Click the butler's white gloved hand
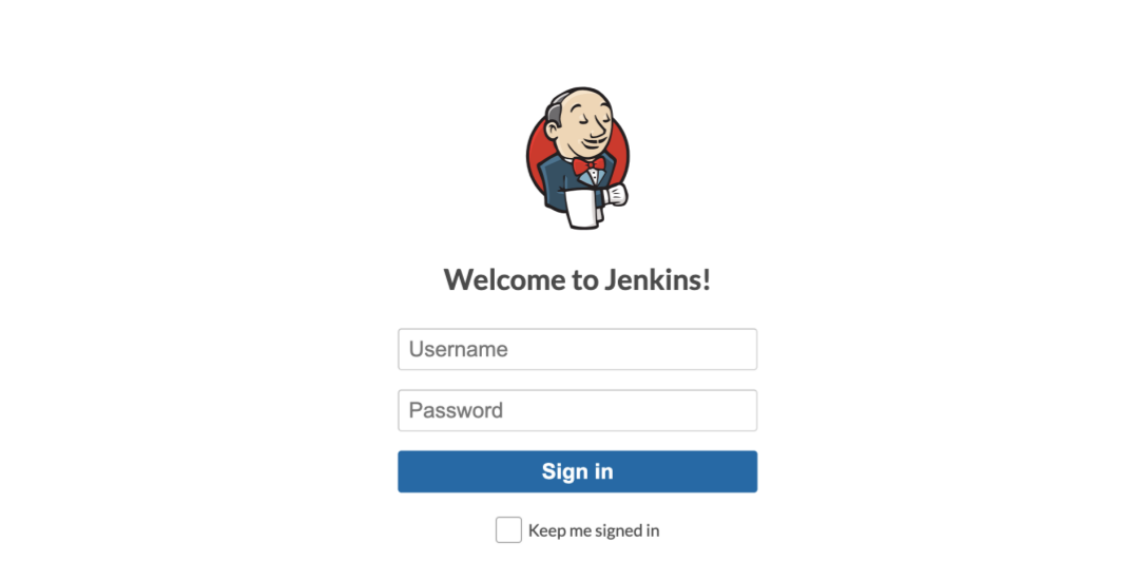Screen dimensions: 1139x564 click(x=616, y=195)
